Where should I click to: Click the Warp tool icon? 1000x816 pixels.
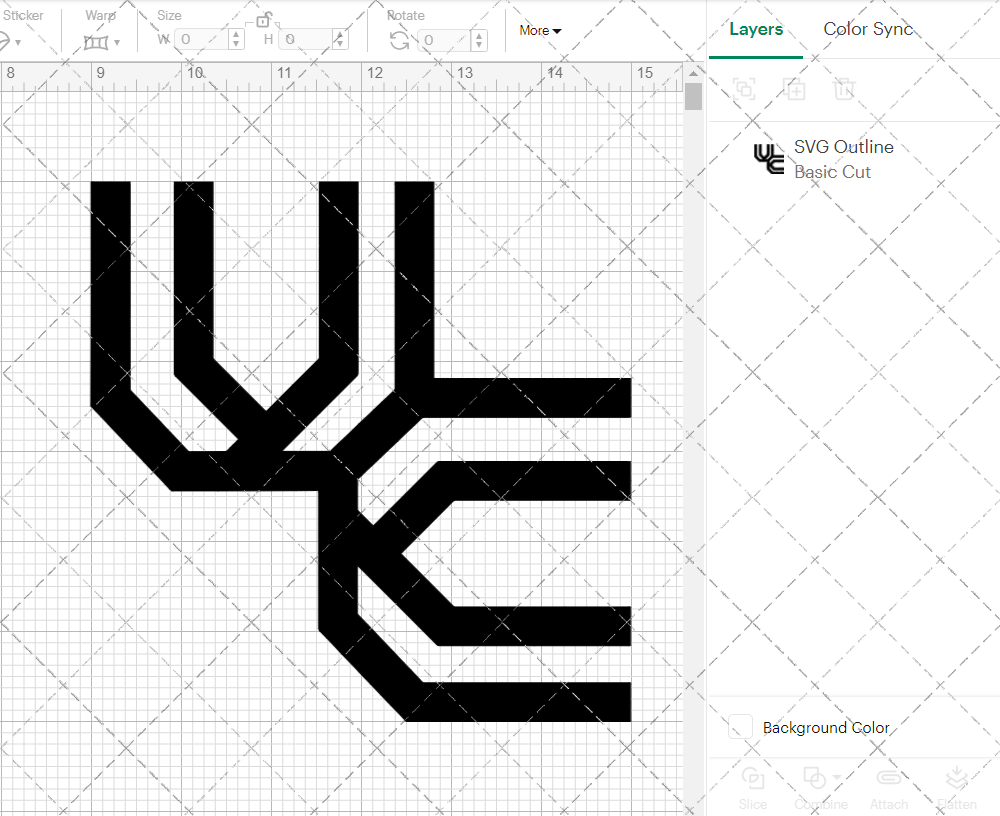click(96, 42)
